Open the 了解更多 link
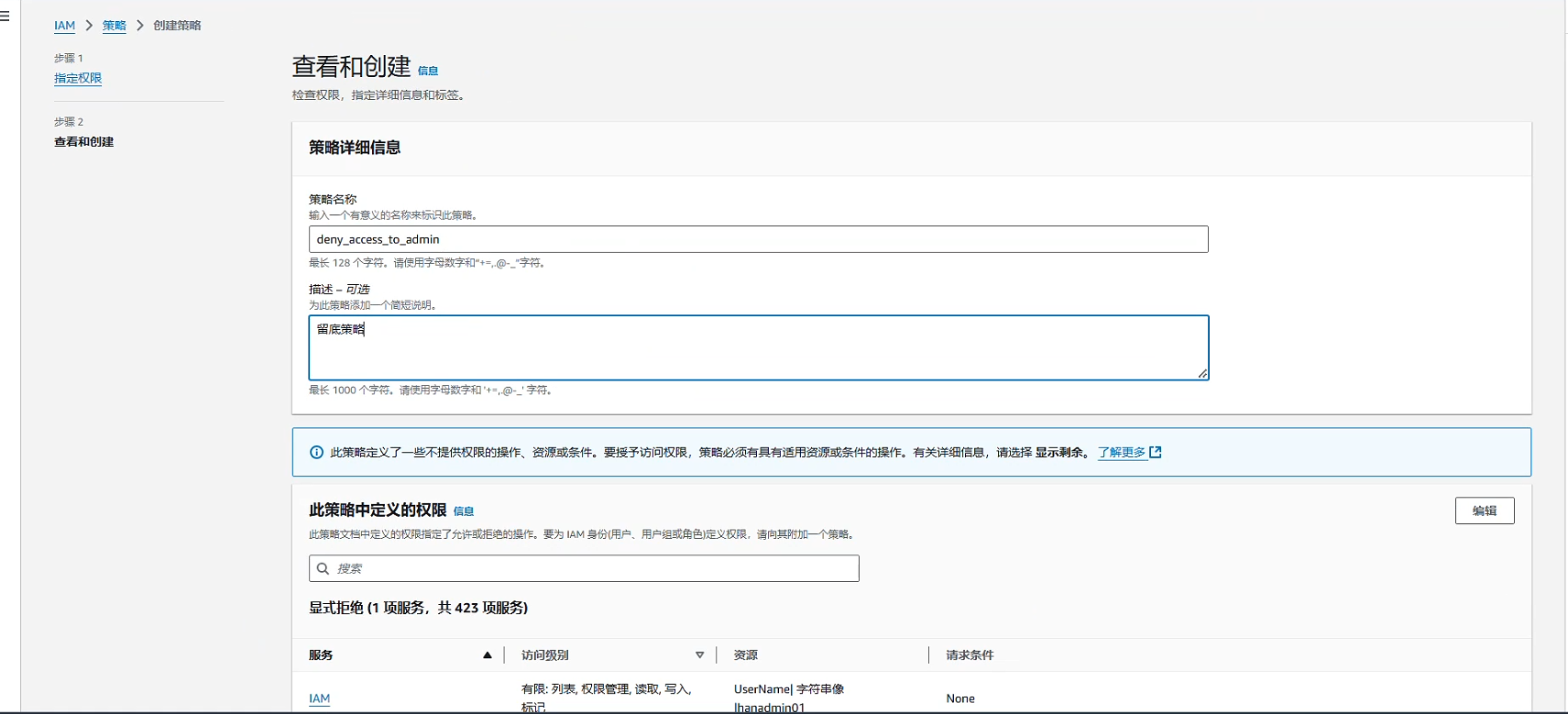This screenshot has height=714, width=1568. 1122,453
